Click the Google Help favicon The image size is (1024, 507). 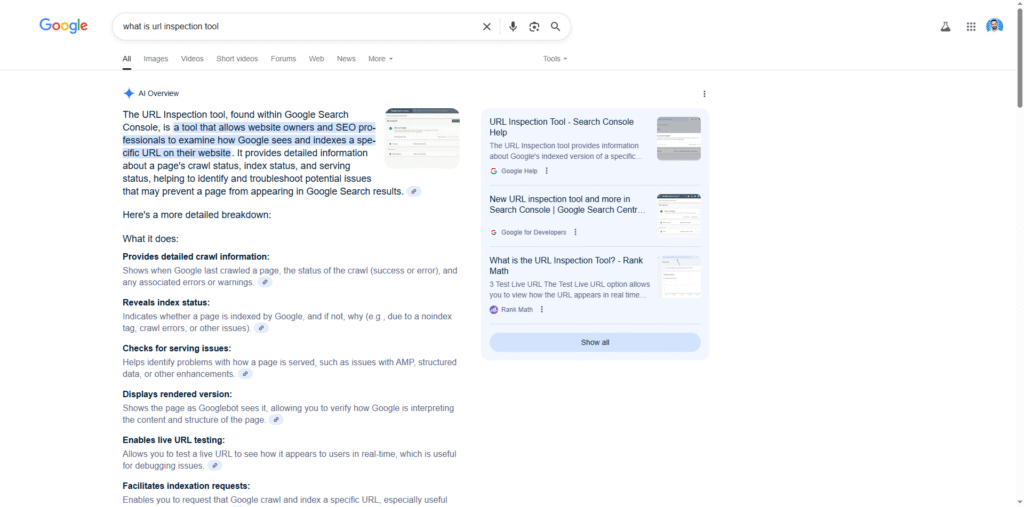(494, 171)
